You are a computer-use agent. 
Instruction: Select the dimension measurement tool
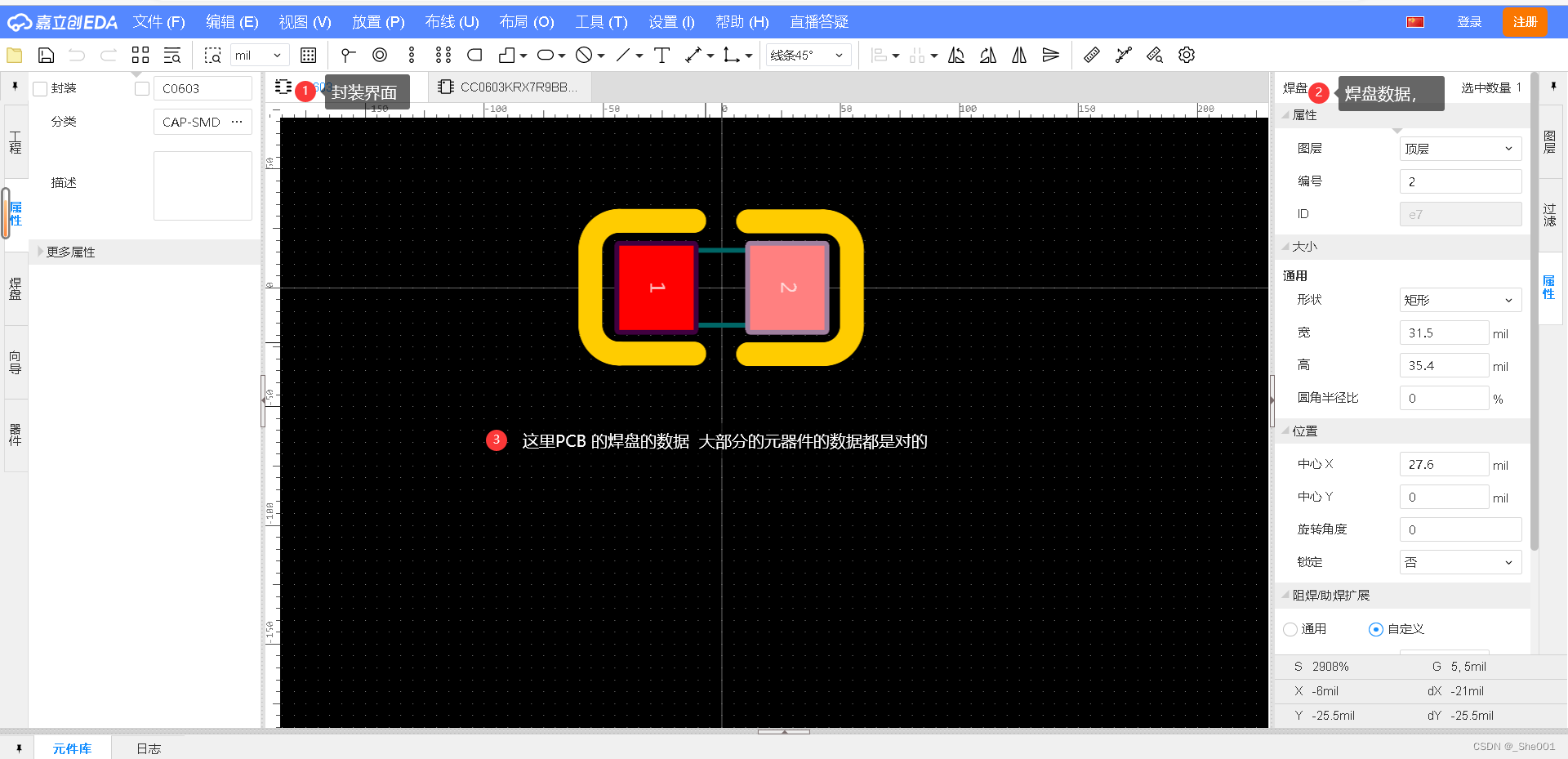coord(693,56)
